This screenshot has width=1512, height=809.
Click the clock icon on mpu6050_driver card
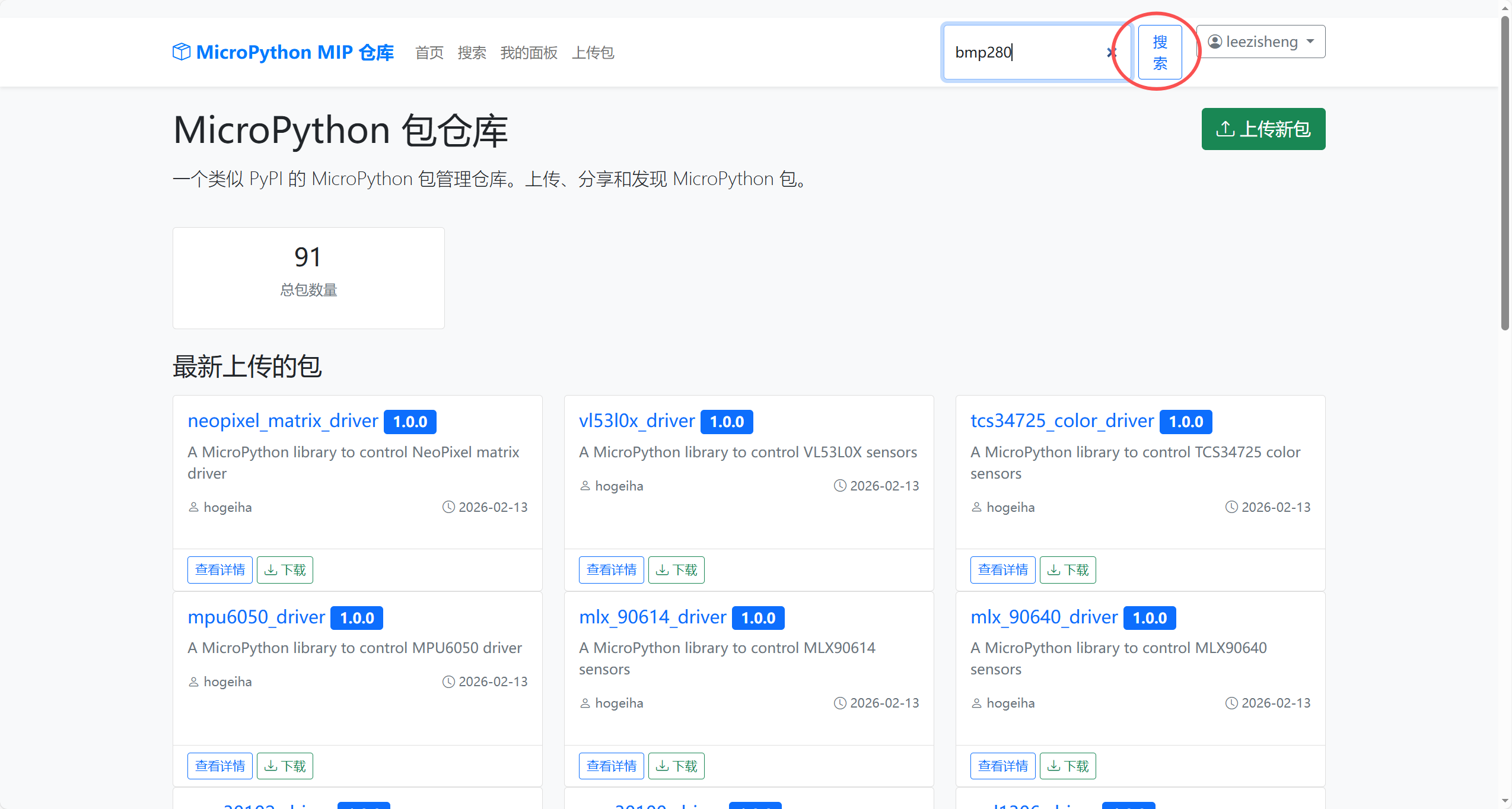click(448, 681)
